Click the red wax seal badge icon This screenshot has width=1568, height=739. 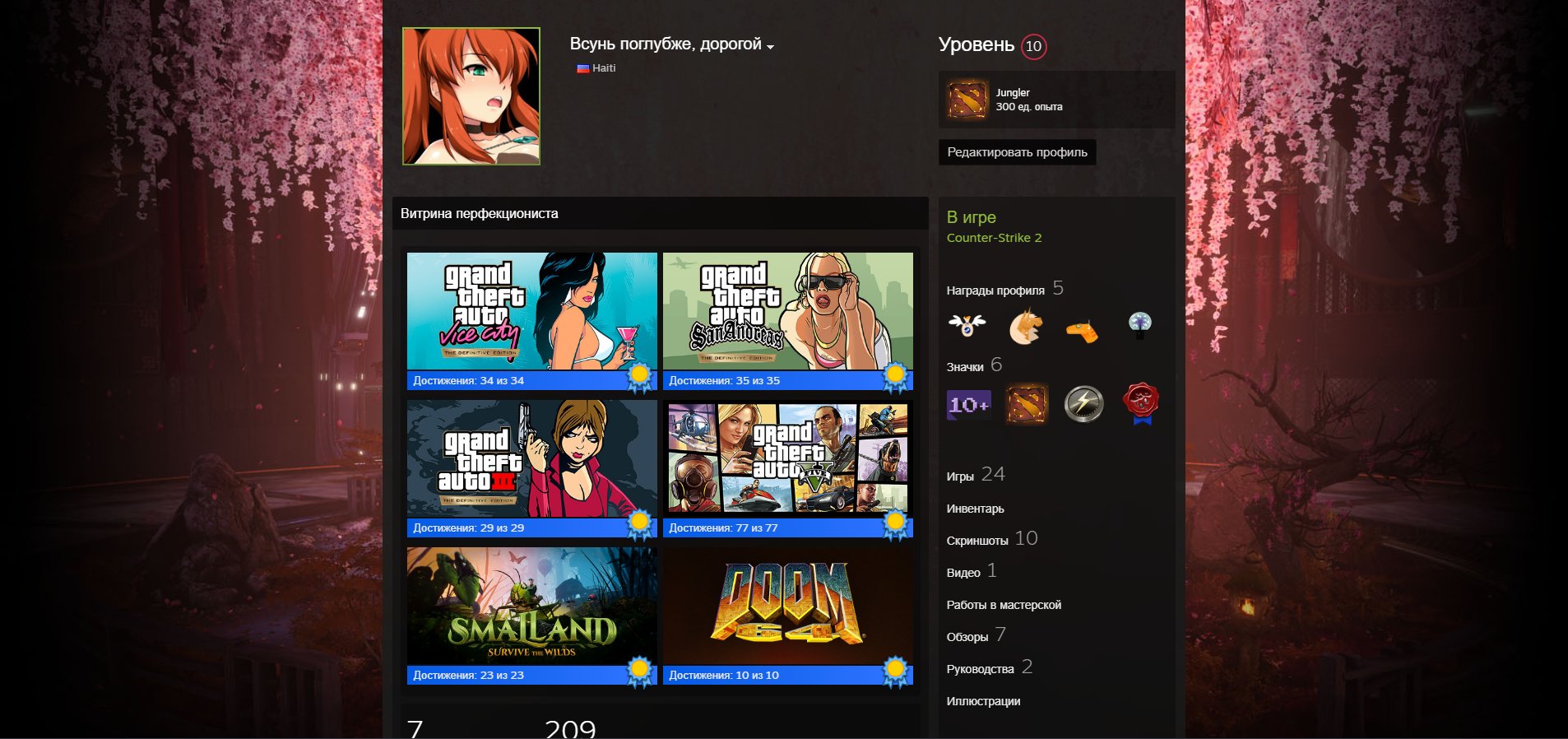1140,403
